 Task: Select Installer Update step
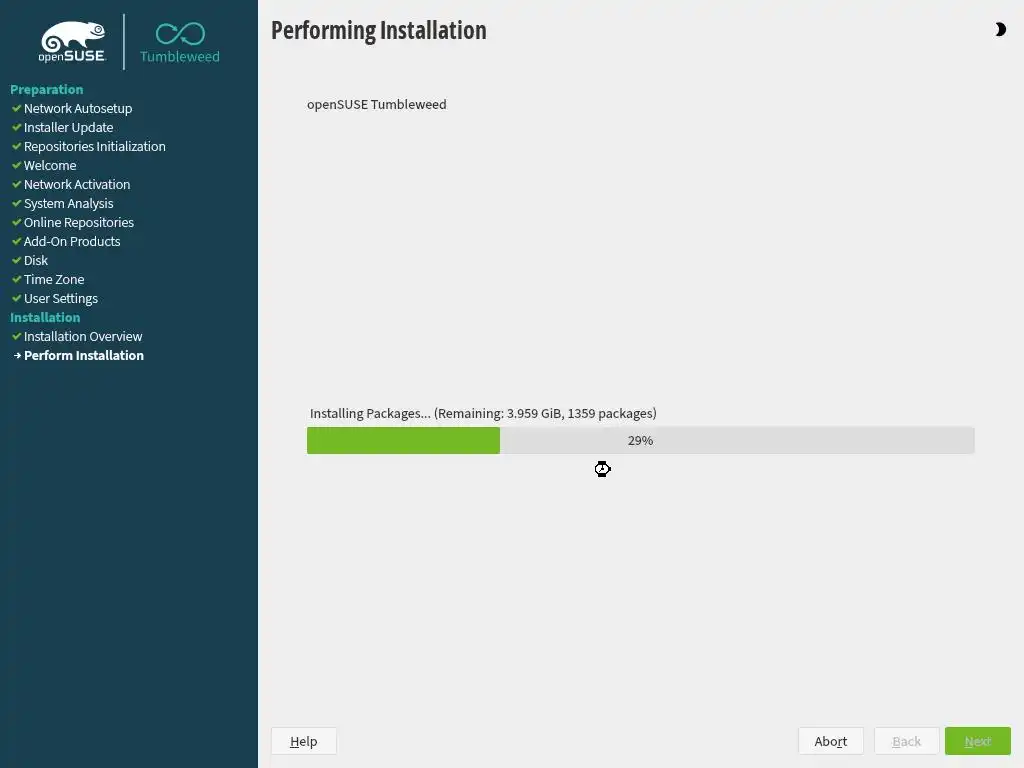tap(69, 127)
